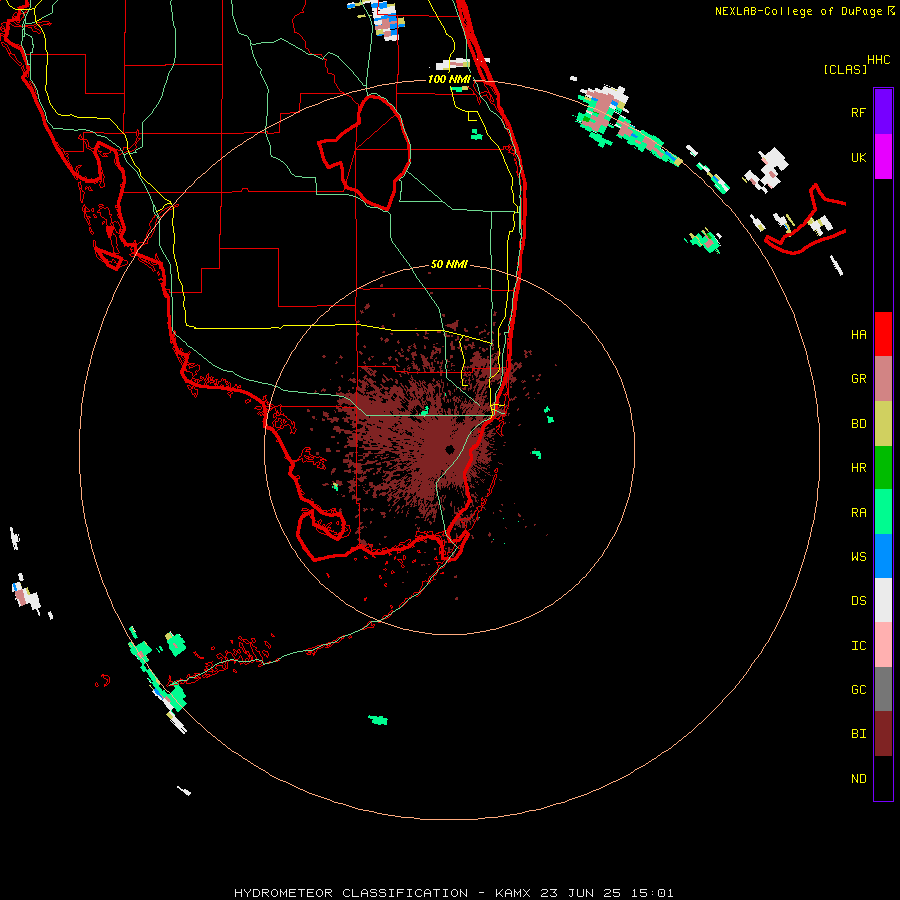
Task: Click the KAMX 23 JUN 25 15:01 timestamp
Action: pos(584,893)
